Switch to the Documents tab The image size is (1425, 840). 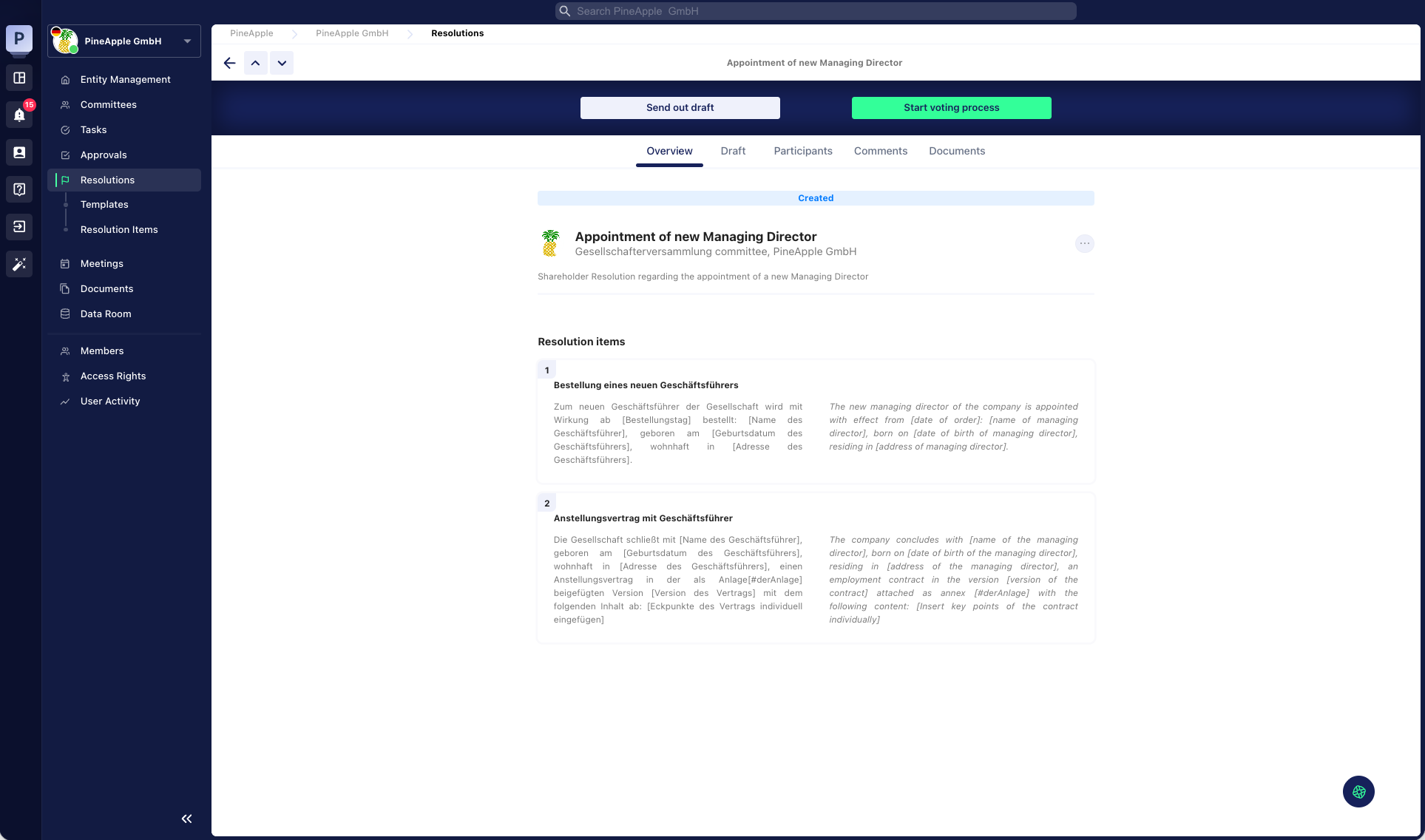(x=957, y=151)
